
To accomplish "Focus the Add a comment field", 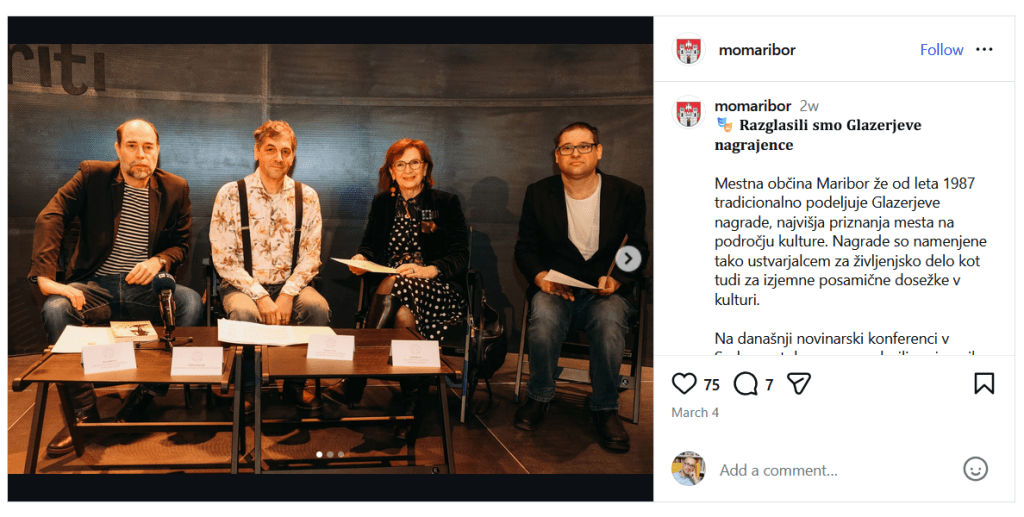I will pos(836,470).
